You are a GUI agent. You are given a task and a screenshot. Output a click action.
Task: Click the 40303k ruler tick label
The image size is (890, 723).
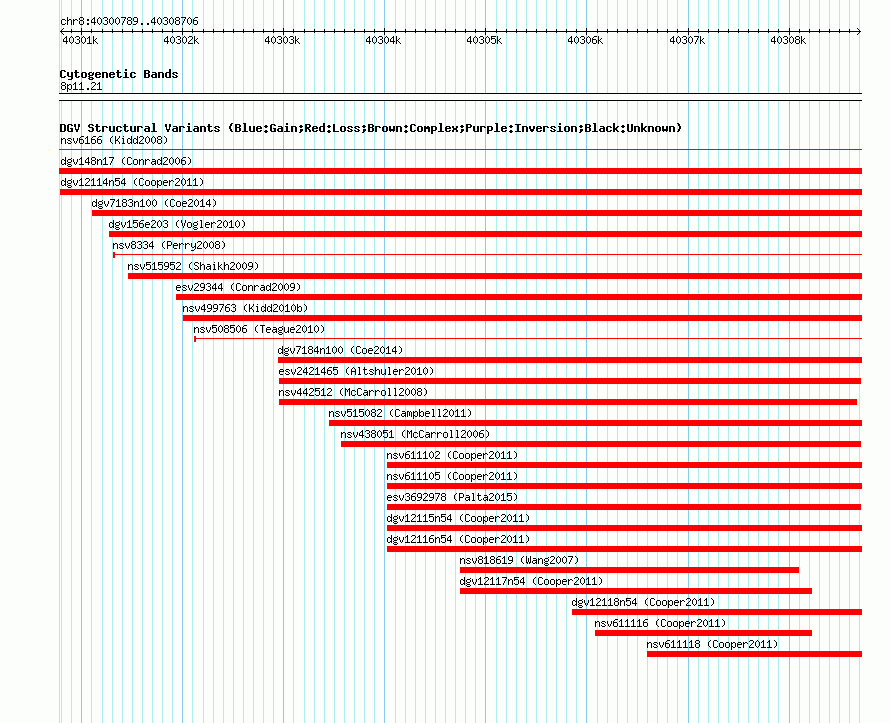[x=282, y=40]
